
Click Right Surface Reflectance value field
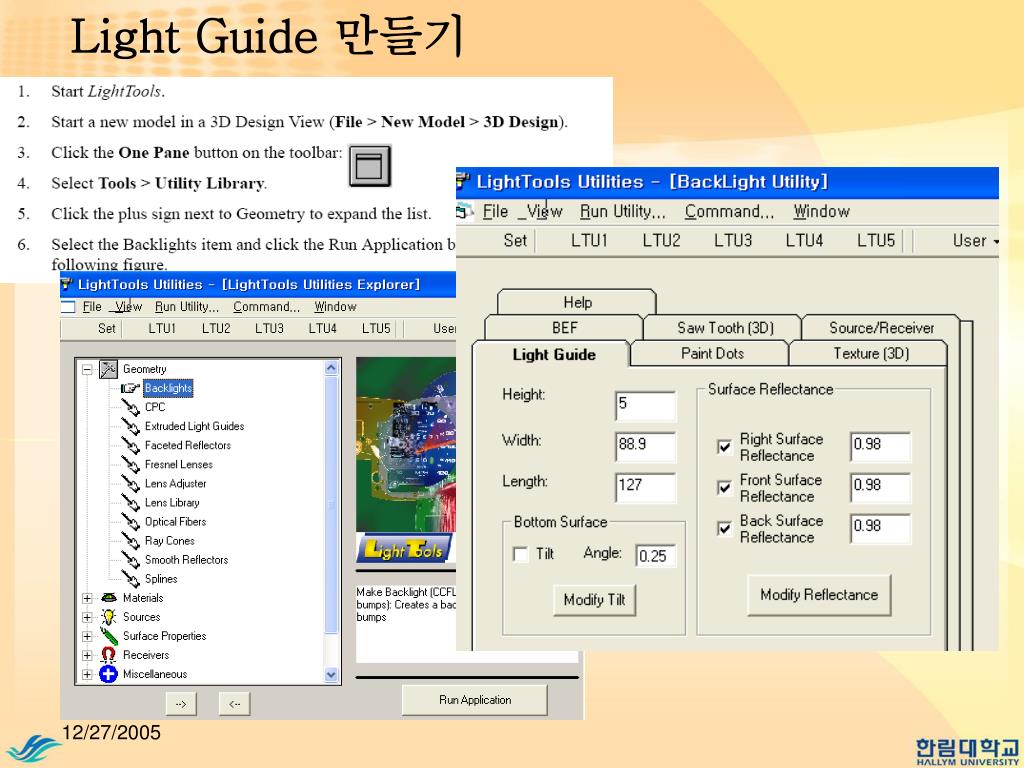(x=880, y=447)
